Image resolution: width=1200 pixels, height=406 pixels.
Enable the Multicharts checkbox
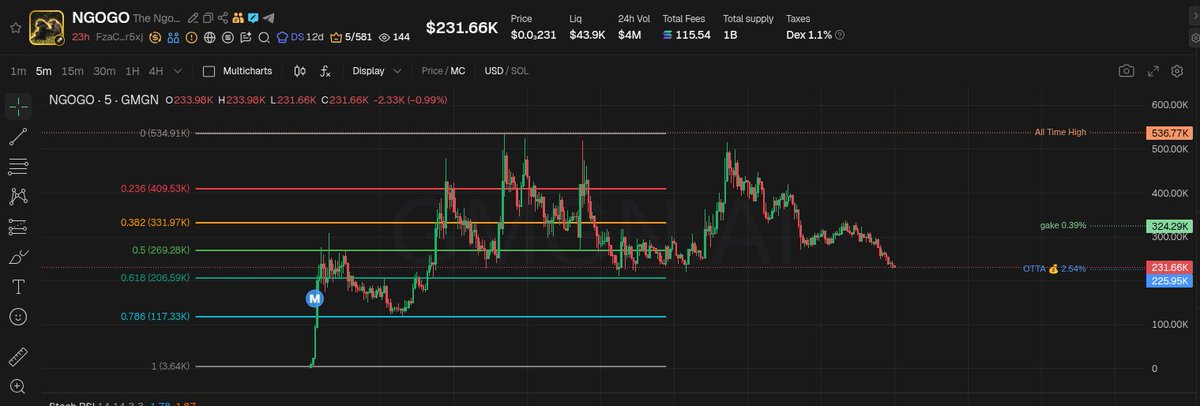(x=209, y=71)
